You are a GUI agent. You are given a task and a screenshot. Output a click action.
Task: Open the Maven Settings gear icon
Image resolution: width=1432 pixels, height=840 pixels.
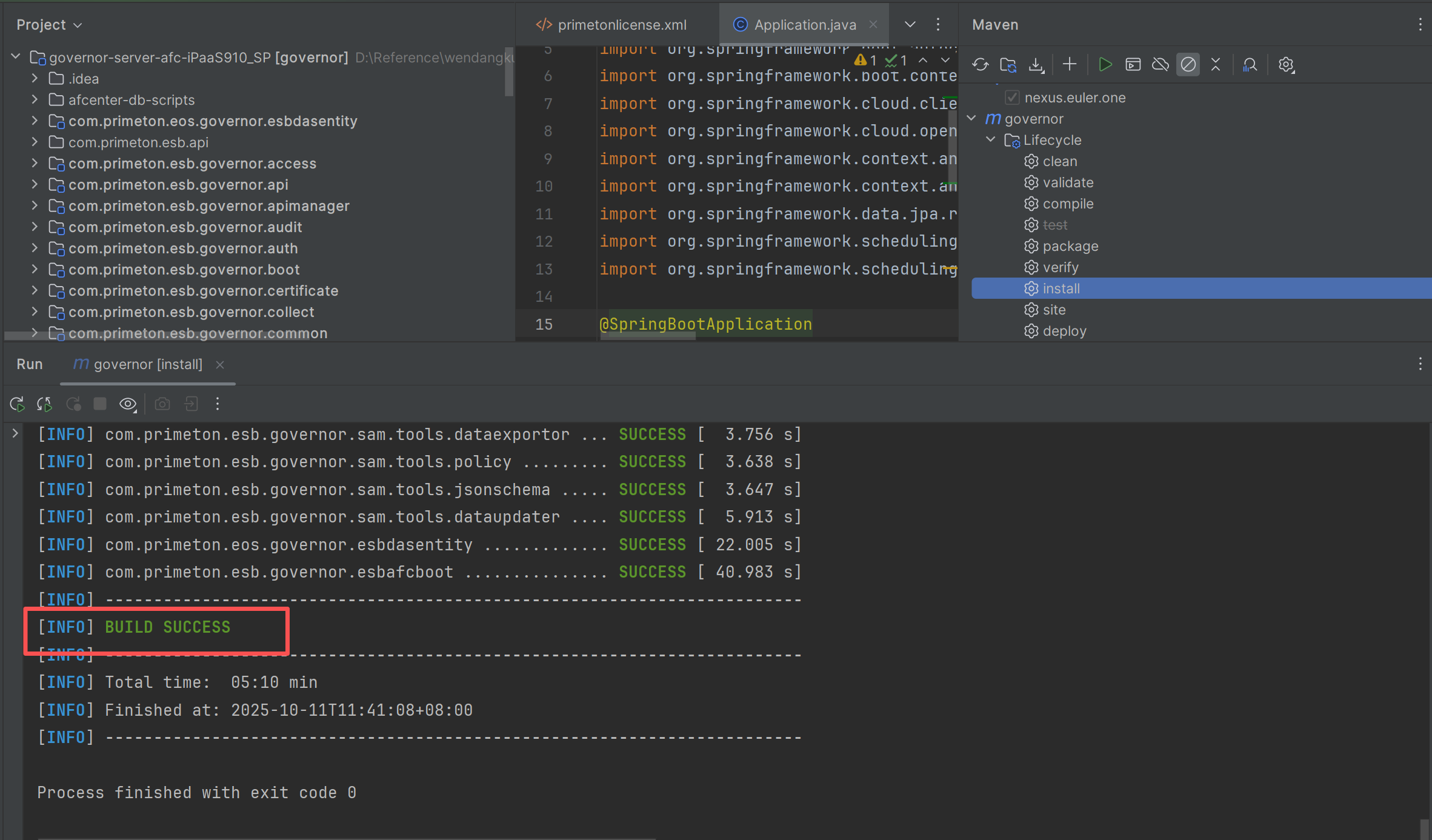pyautogui.click(x=1286, y=65)
